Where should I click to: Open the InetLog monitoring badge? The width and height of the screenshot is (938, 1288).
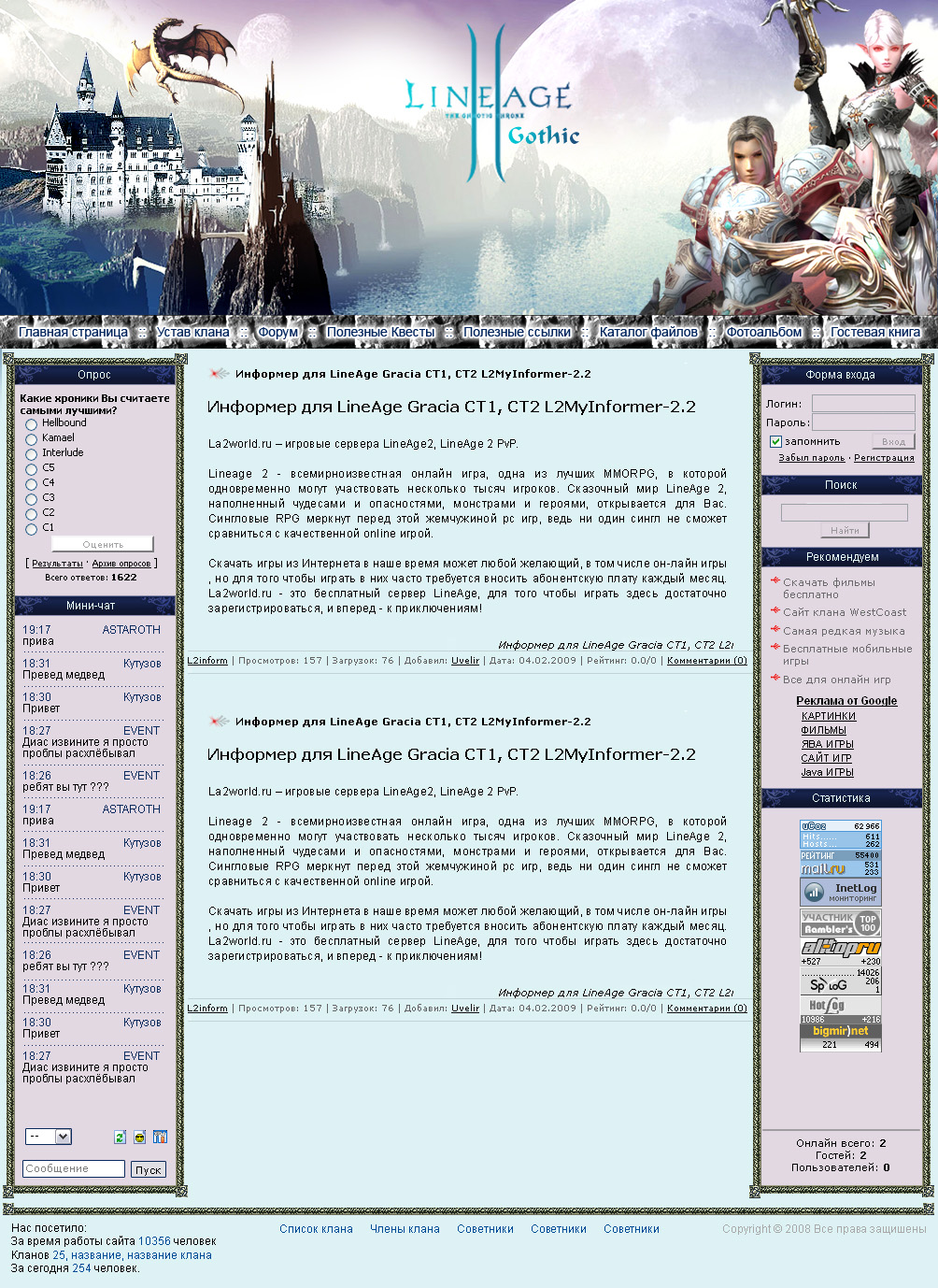(x=841, y=892)
